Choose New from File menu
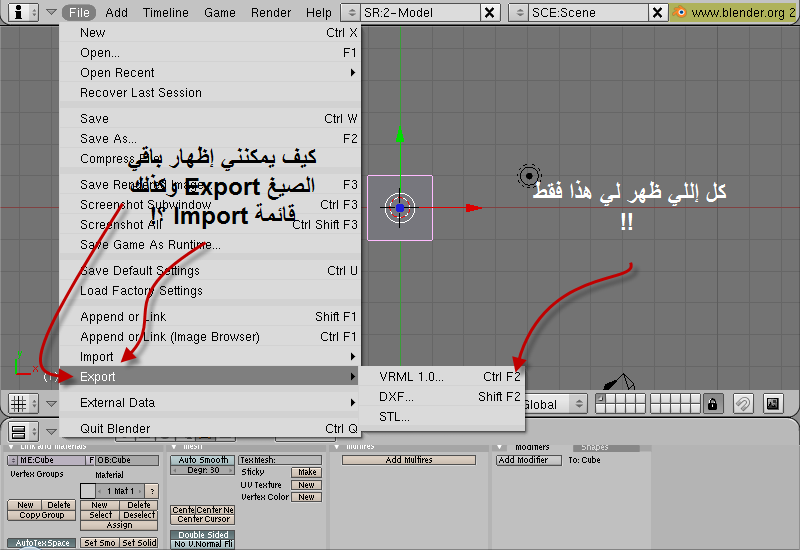Viewport: 800px width, 550px height. (210, 33)
